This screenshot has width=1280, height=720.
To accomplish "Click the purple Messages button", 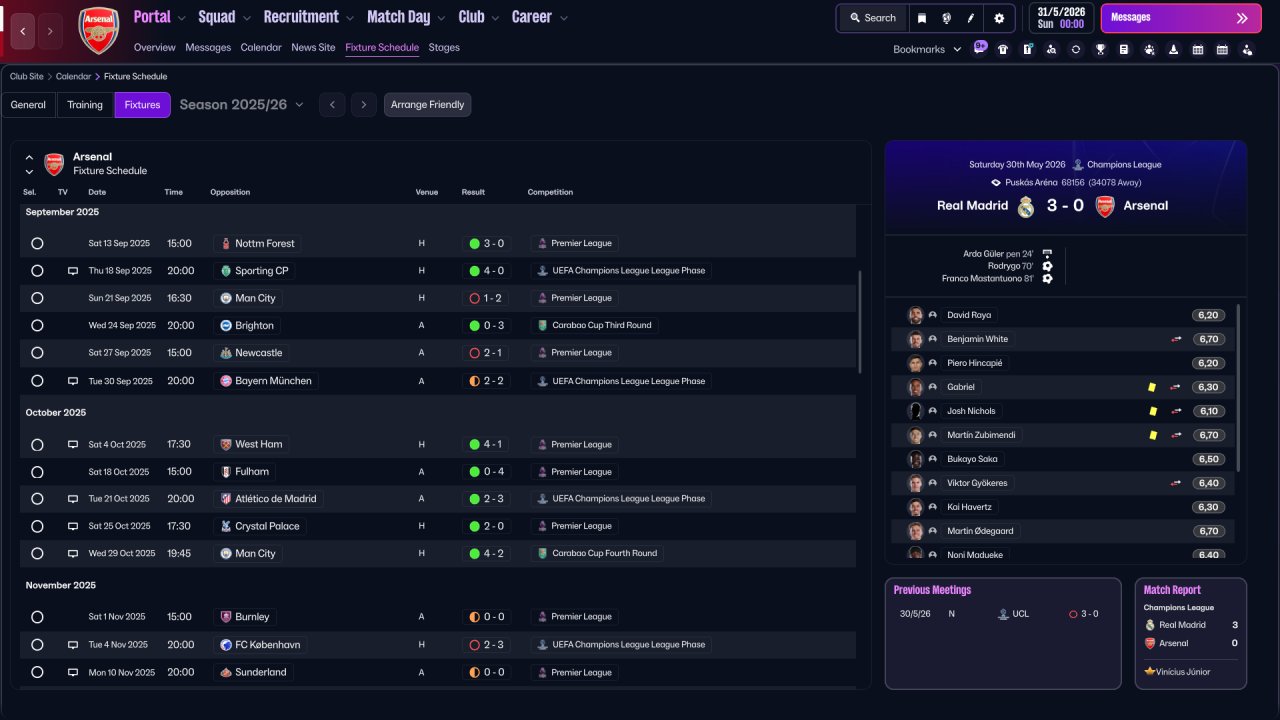I will click(1180, 18).
